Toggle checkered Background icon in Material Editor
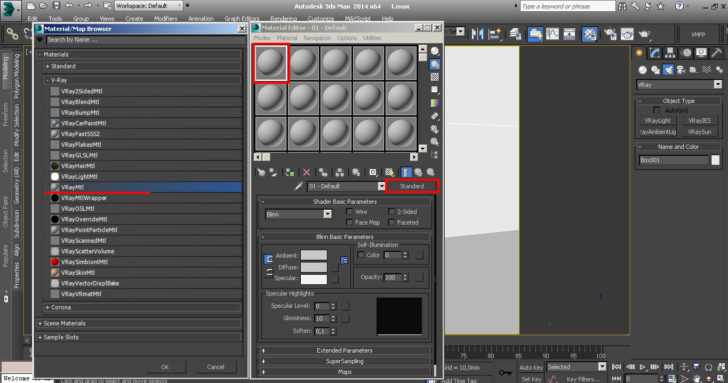Screen dimensions: 728x383 coord(435,77)
